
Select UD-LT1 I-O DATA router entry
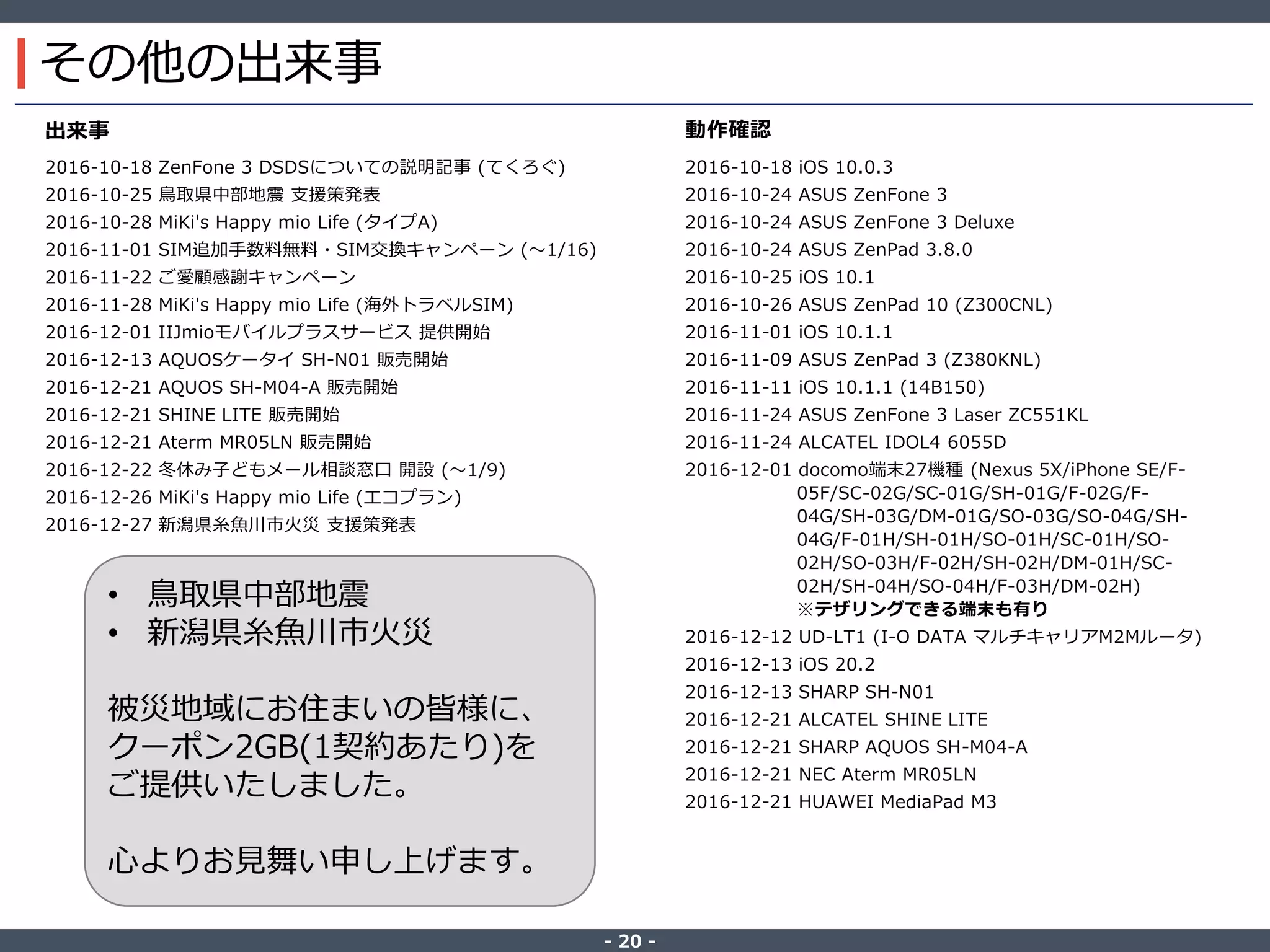pos(943,637)
